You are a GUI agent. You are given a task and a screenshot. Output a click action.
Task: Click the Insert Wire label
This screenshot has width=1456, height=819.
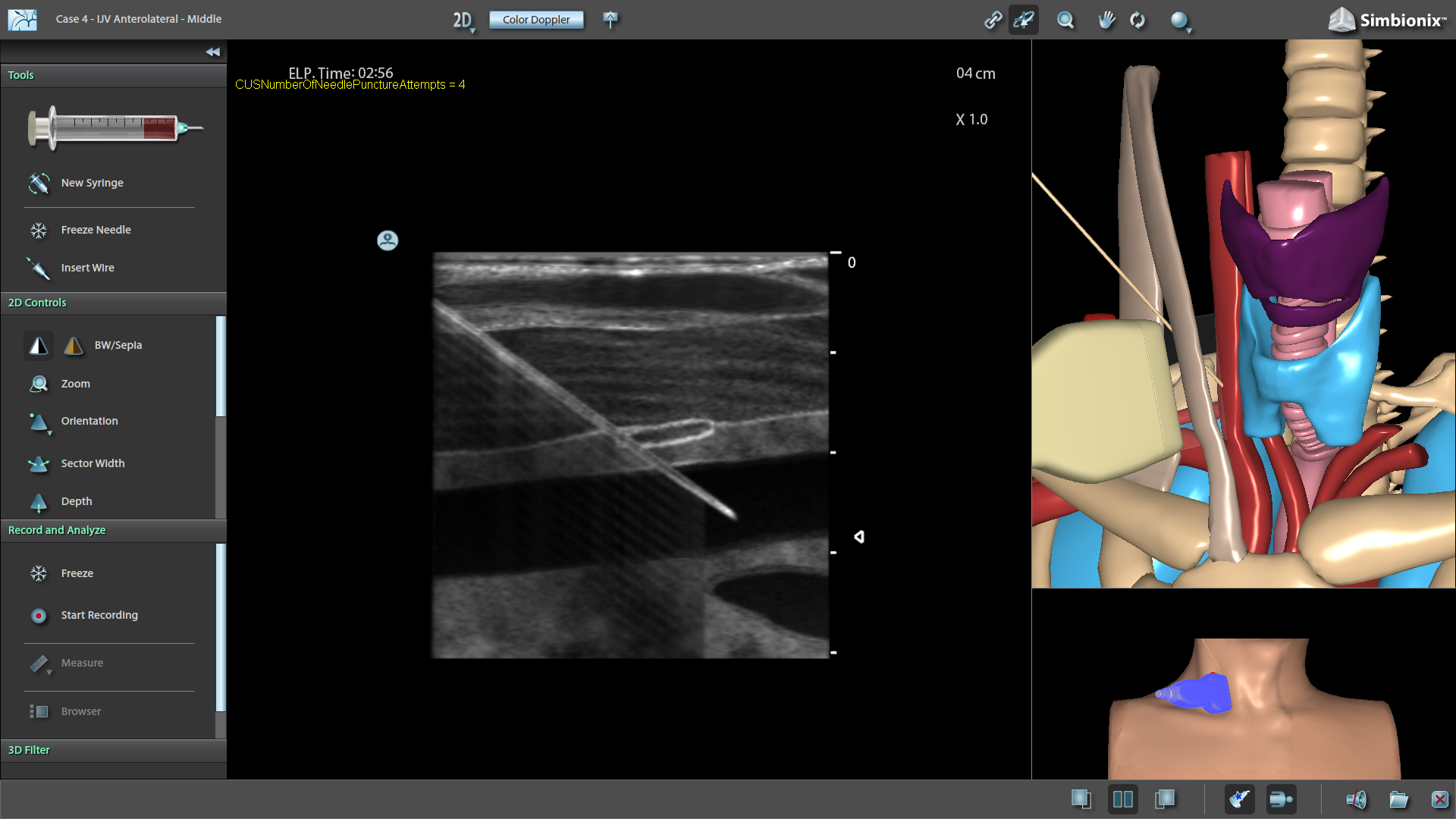tap(87, 268)
